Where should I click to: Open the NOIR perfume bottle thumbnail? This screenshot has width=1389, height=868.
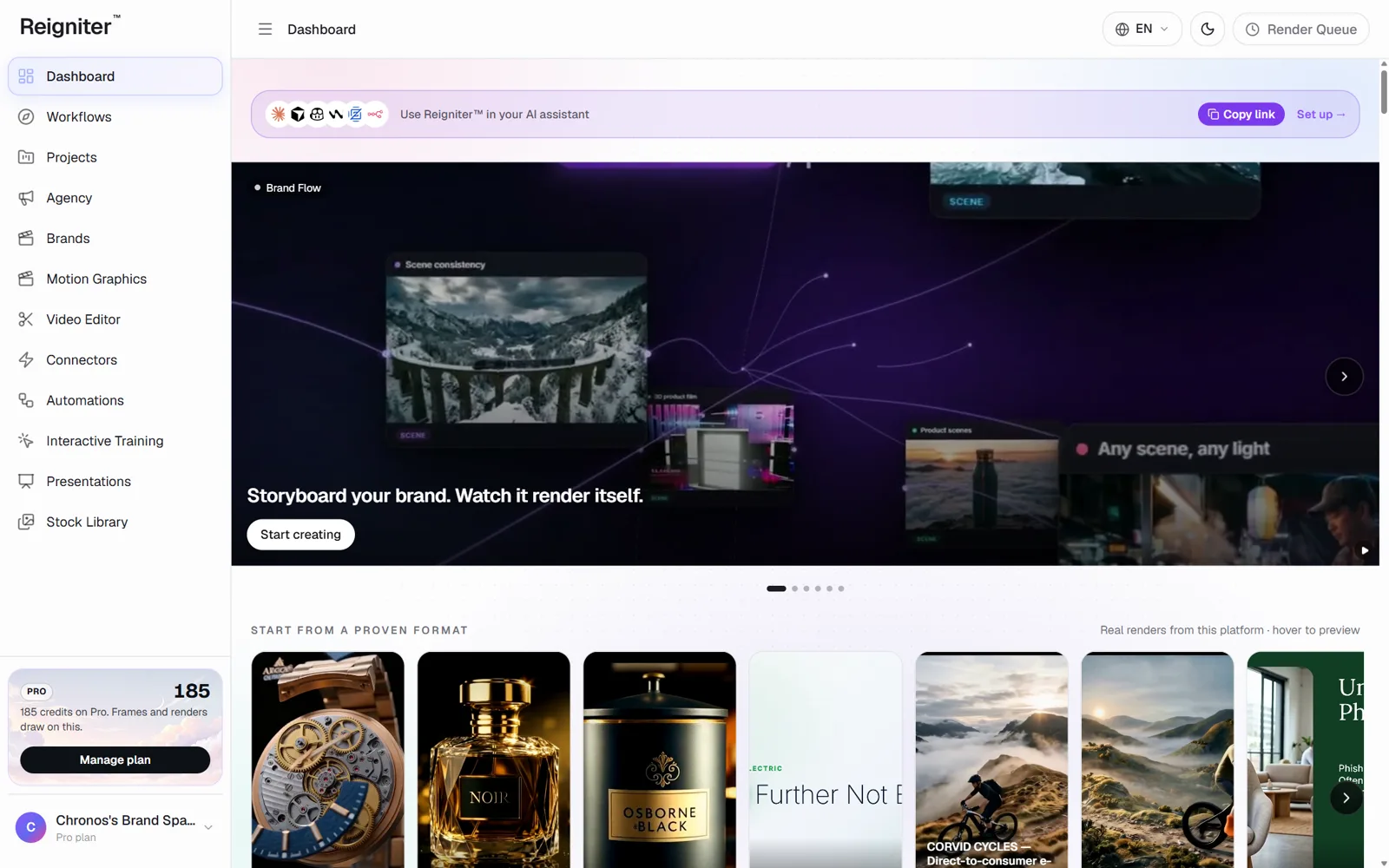(493, 759)
